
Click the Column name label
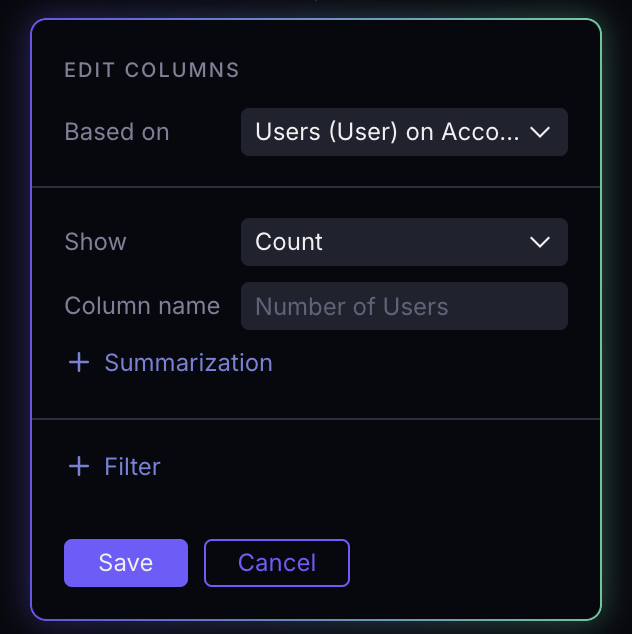pyautogui.click(x=142, y=306)
